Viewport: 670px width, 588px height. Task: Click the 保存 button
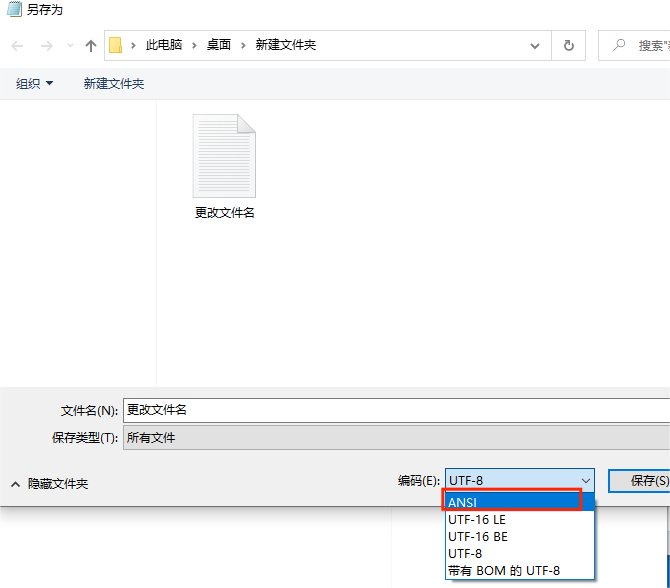click(x=640, y=481)
